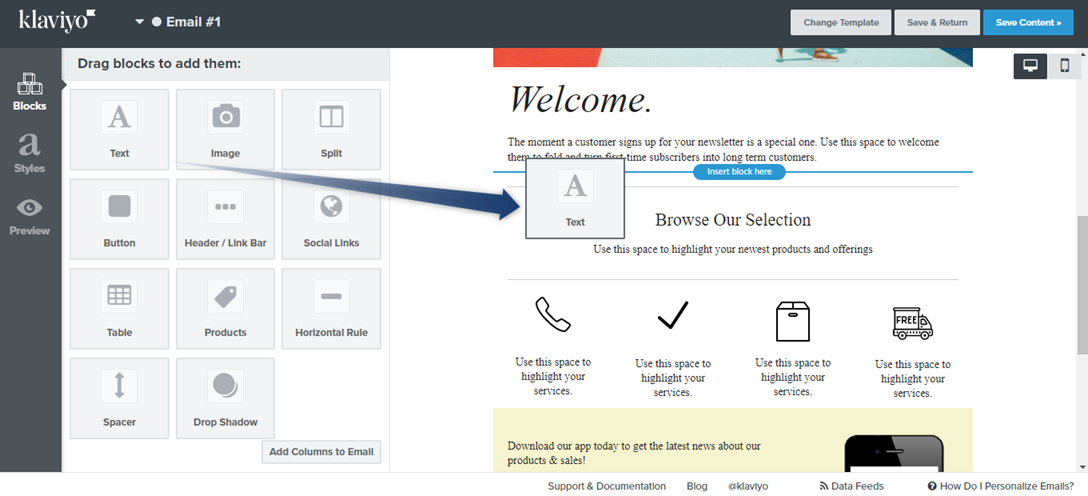
Task: Switch to mobile preview mode
Action: [x=1064, y=66]
